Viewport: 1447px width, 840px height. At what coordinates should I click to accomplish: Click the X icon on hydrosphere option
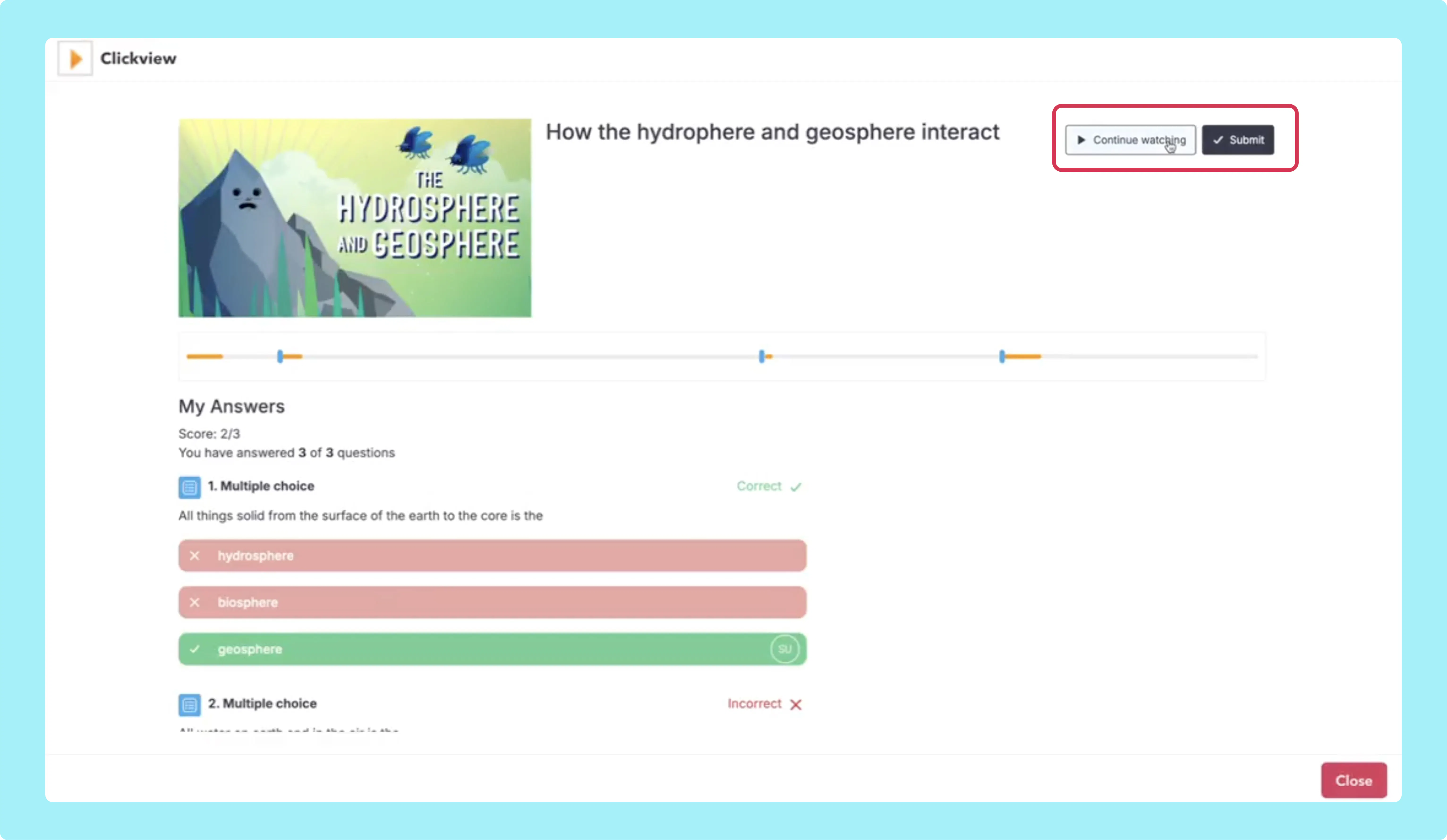coord(195,556)
